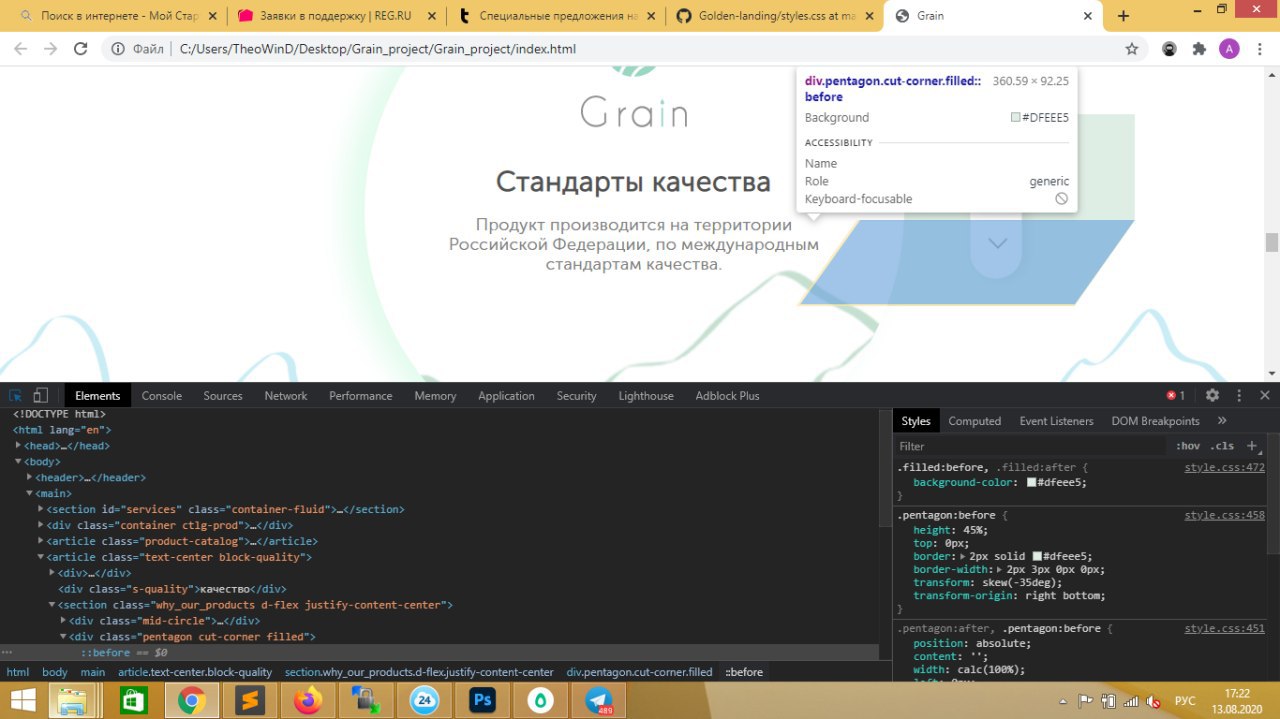Image resolution: width=1280 pixels, height=719 pixels.
Task: Collapse the body element node
Action: coord(18,462)
